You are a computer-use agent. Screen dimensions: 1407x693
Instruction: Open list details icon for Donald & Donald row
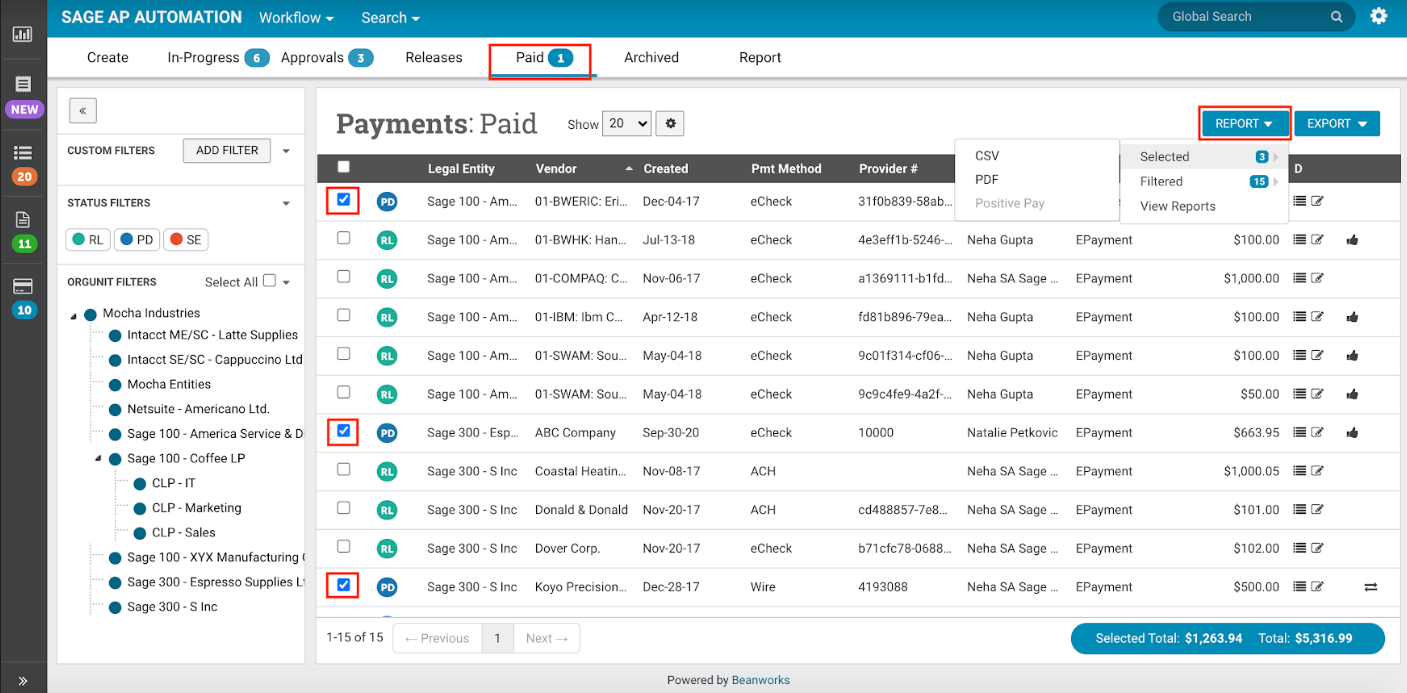tap(1299, 510)
